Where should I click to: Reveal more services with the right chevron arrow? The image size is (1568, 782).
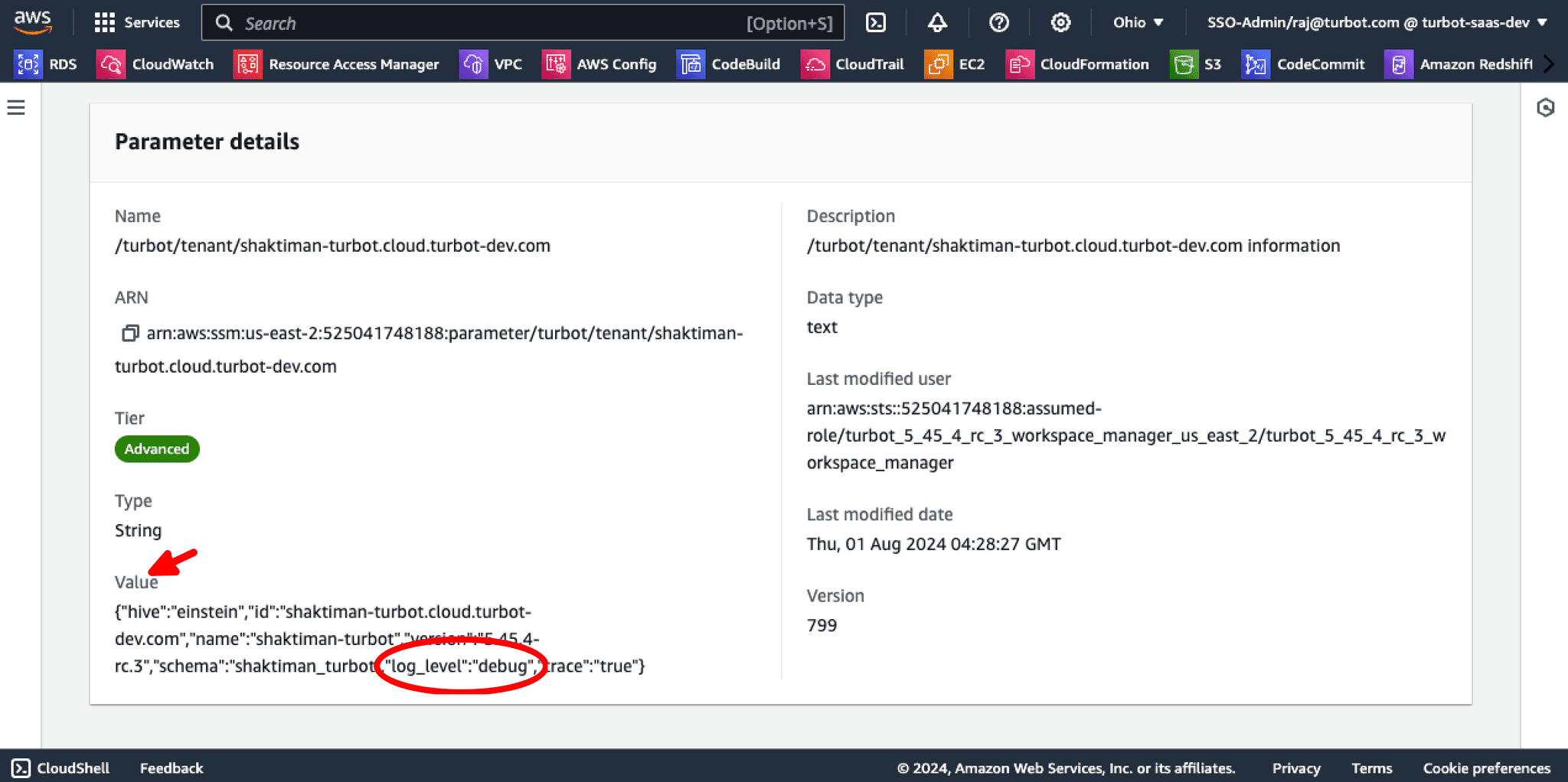pos(1549,64)
